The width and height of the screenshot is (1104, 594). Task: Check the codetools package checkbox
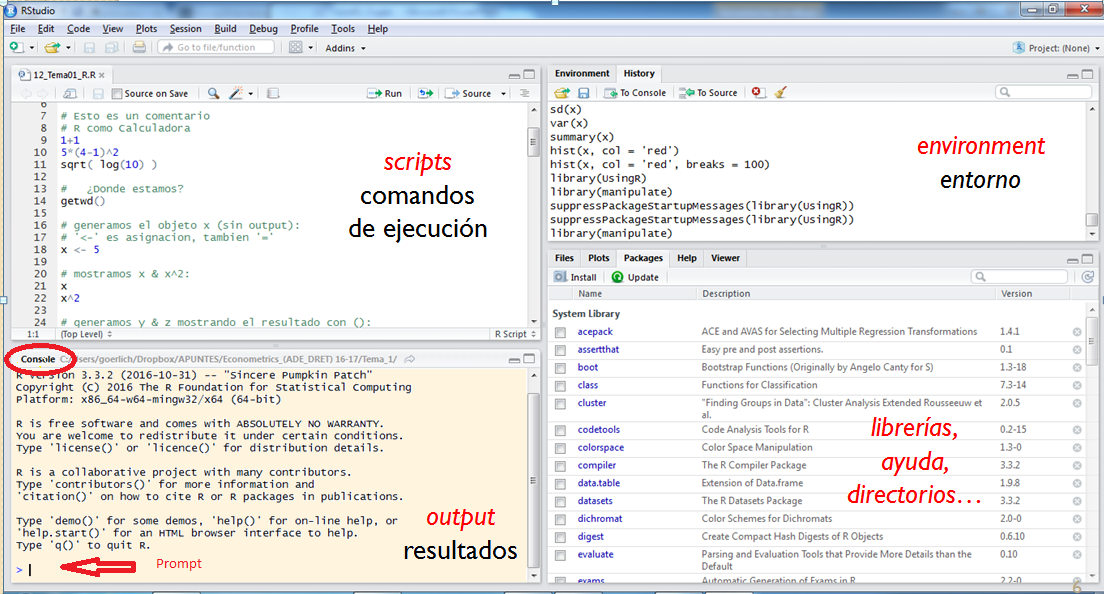coord(560,431)
